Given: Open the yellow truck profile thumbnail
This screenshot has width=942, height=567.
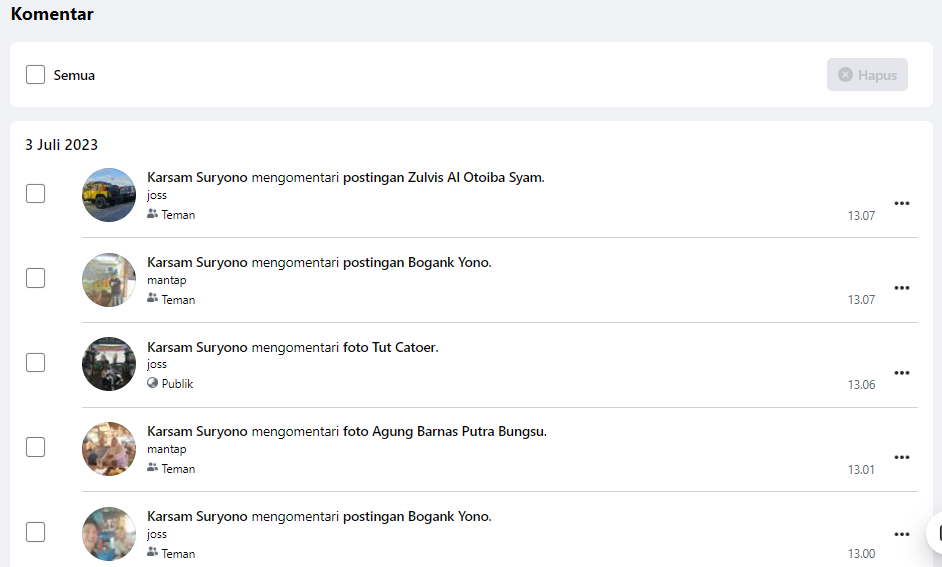Looking at the screenshot, I should (x=109, y=195).
